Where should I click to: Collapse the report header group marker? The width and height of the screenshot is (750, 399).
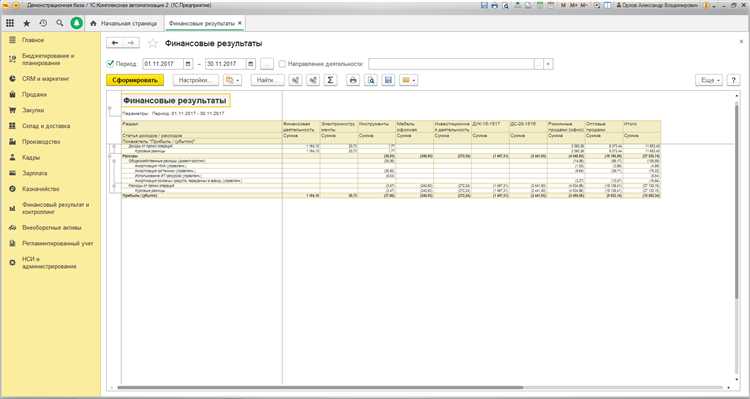pos(110,109)
